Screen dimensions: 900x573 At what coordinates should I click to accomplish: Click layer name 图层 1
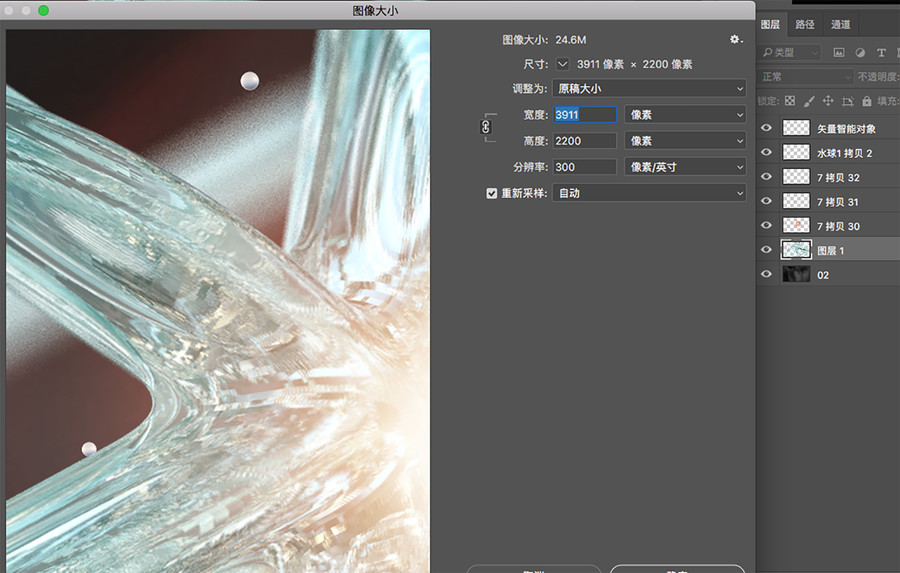pyautogui.click(x=831, y=250)
